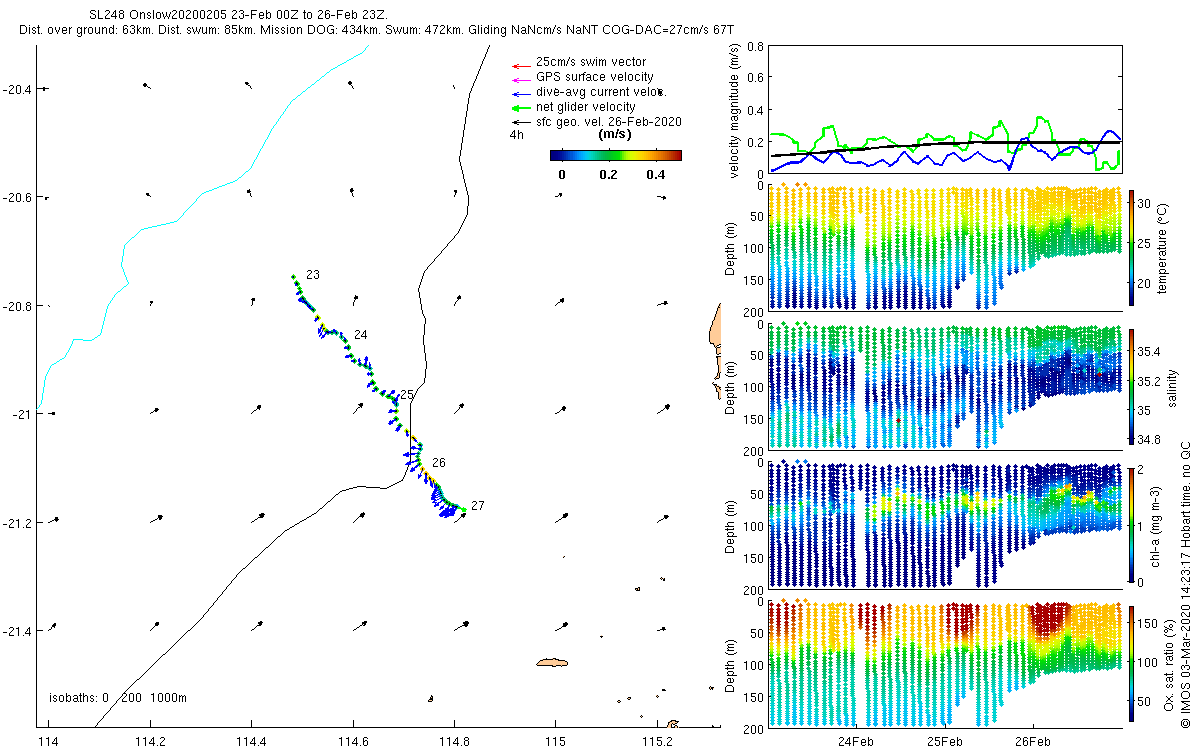Click the '115' longitude tick label

555,742
